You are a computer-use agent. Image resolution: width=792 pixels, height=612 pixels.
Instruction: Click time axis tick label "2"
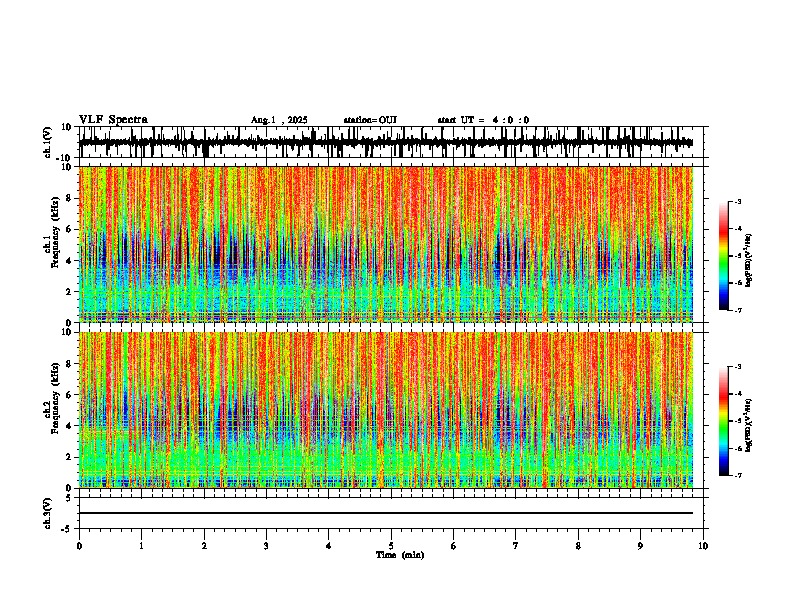pos(204,546)
